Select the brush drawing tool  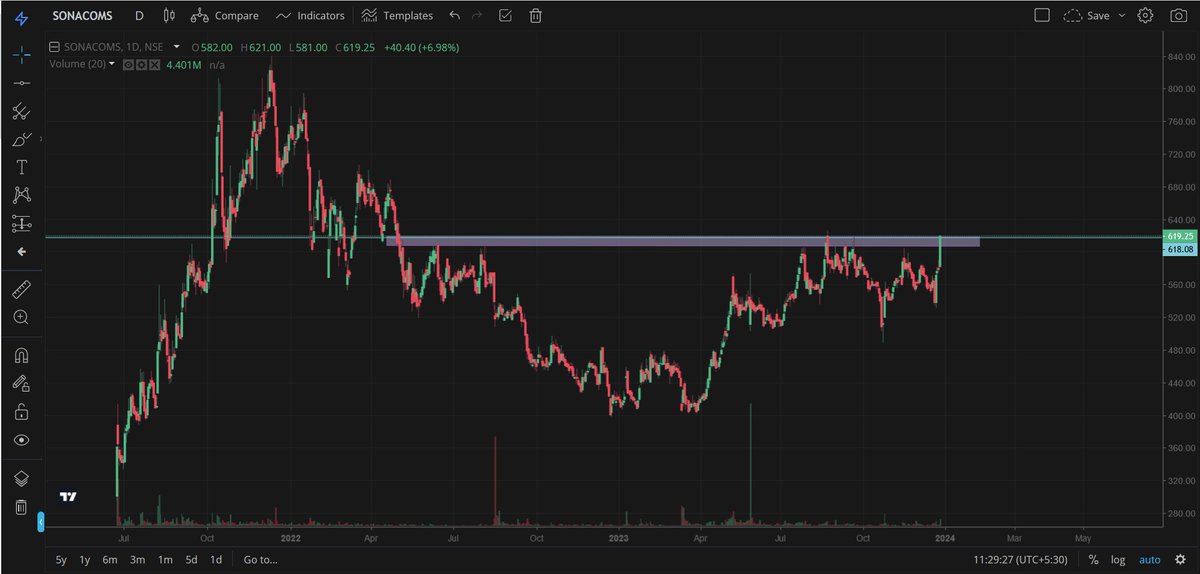click(x=22, y=139)
